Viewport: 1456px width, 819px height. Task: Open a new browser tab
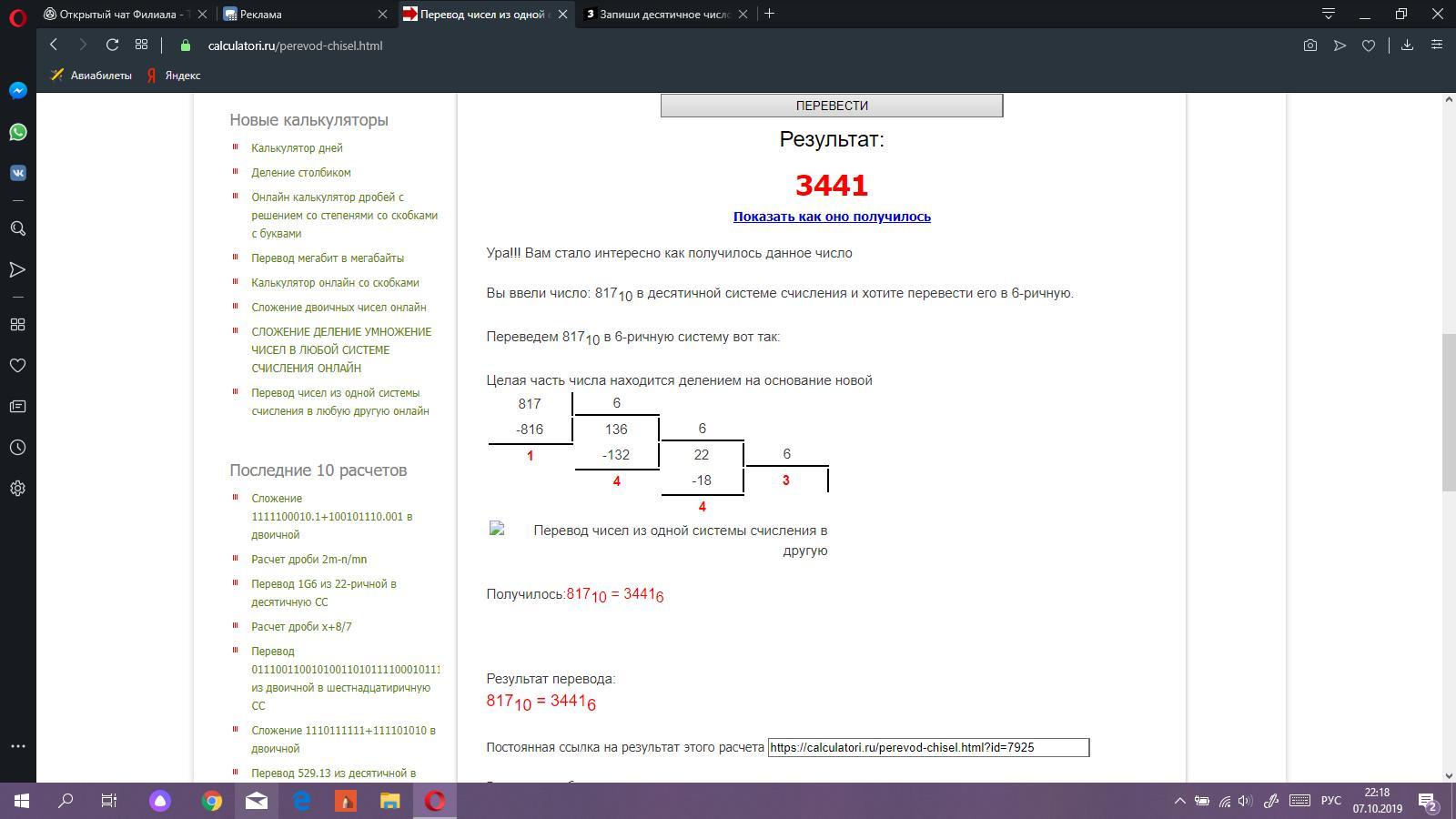coord(769,14)
